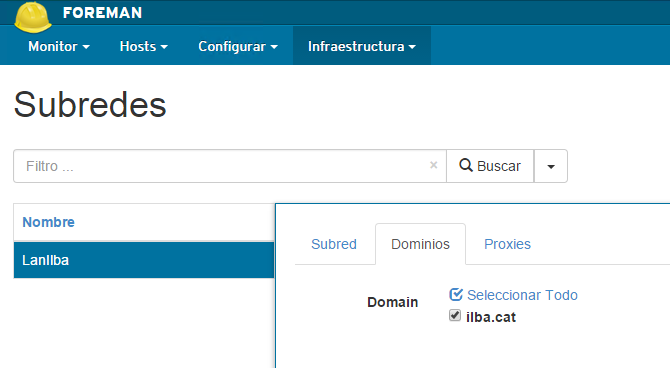
Task: Click the Foreman yellow helmet logo
Action: pyautogui.click(x=33, y=17)
